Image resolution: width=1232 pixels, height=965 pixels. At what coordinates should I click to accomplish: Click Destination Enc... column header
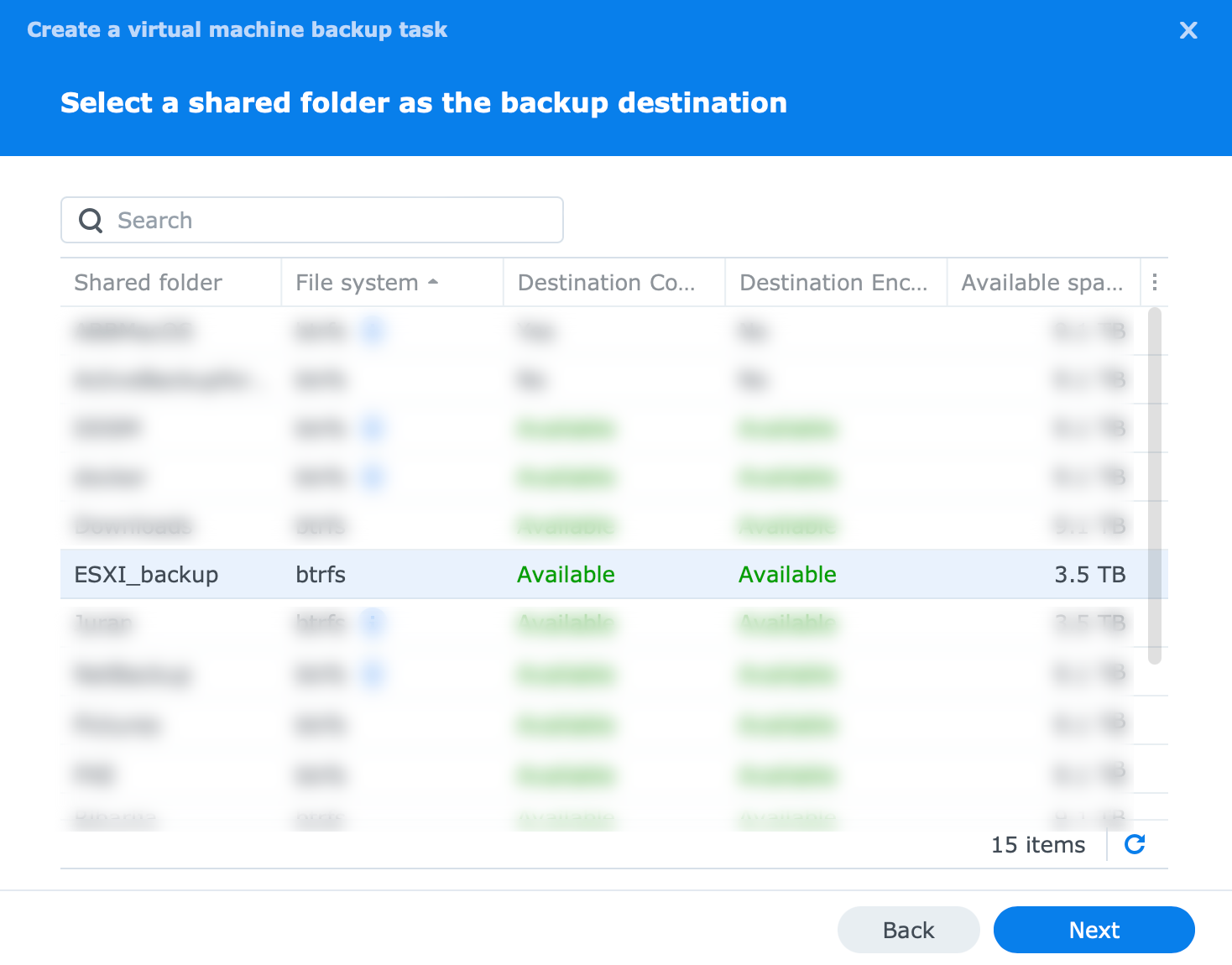click(x=836, y=283)
